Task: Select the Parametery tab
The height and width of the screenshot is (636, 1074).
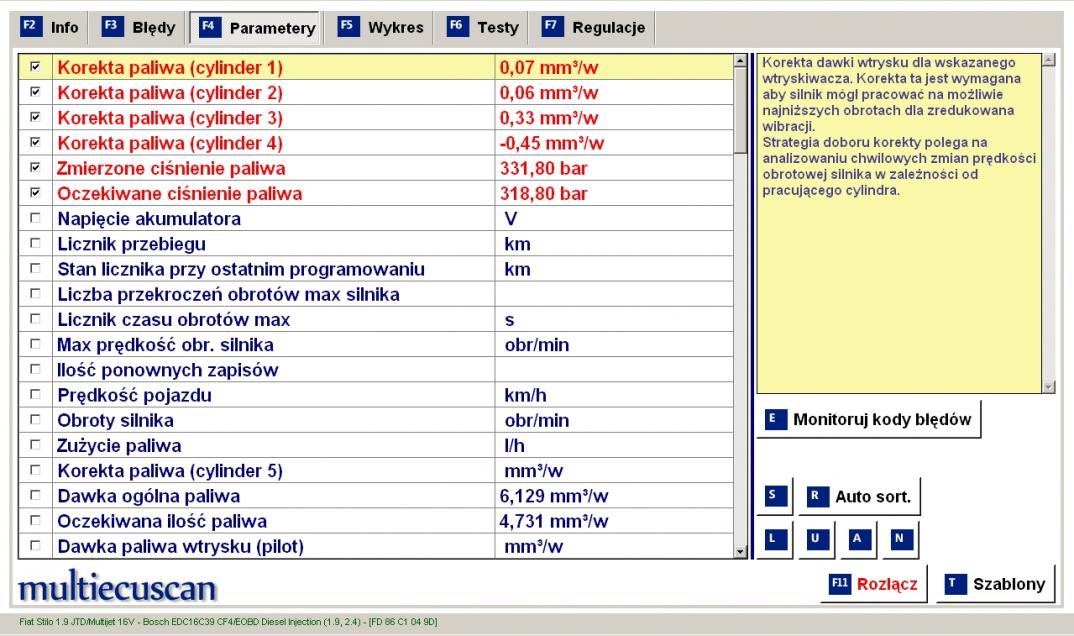Action: (255, 28)
